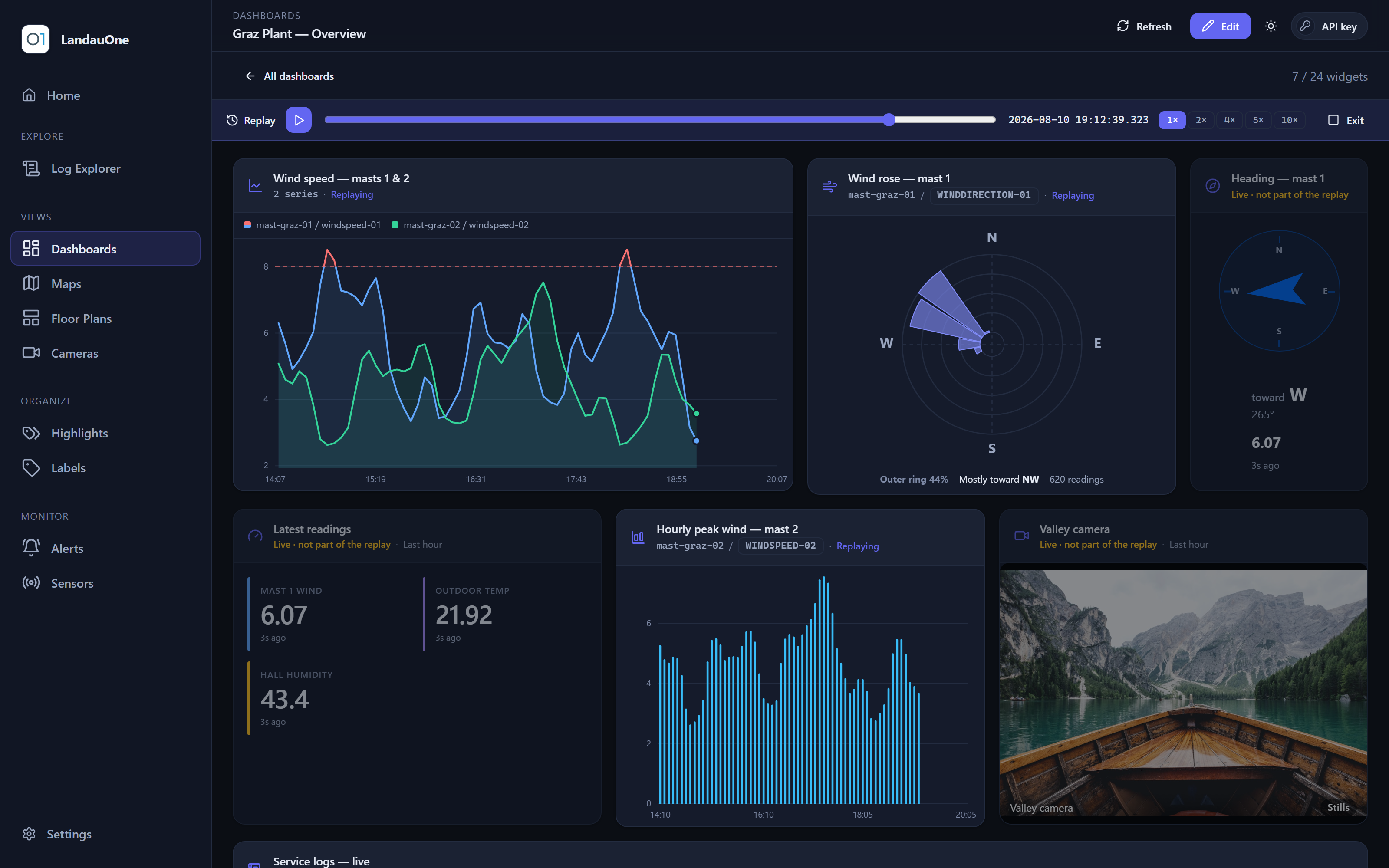Click green endpoint marker on wind speed chart

696,413
